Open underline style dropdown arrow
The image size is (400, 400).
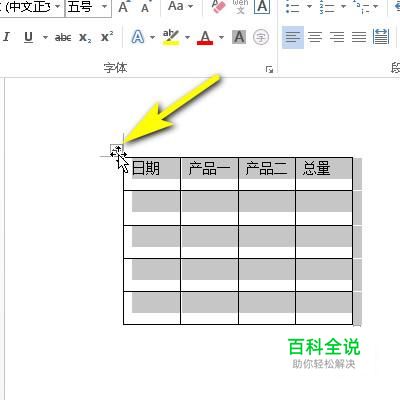click(45, 37)
